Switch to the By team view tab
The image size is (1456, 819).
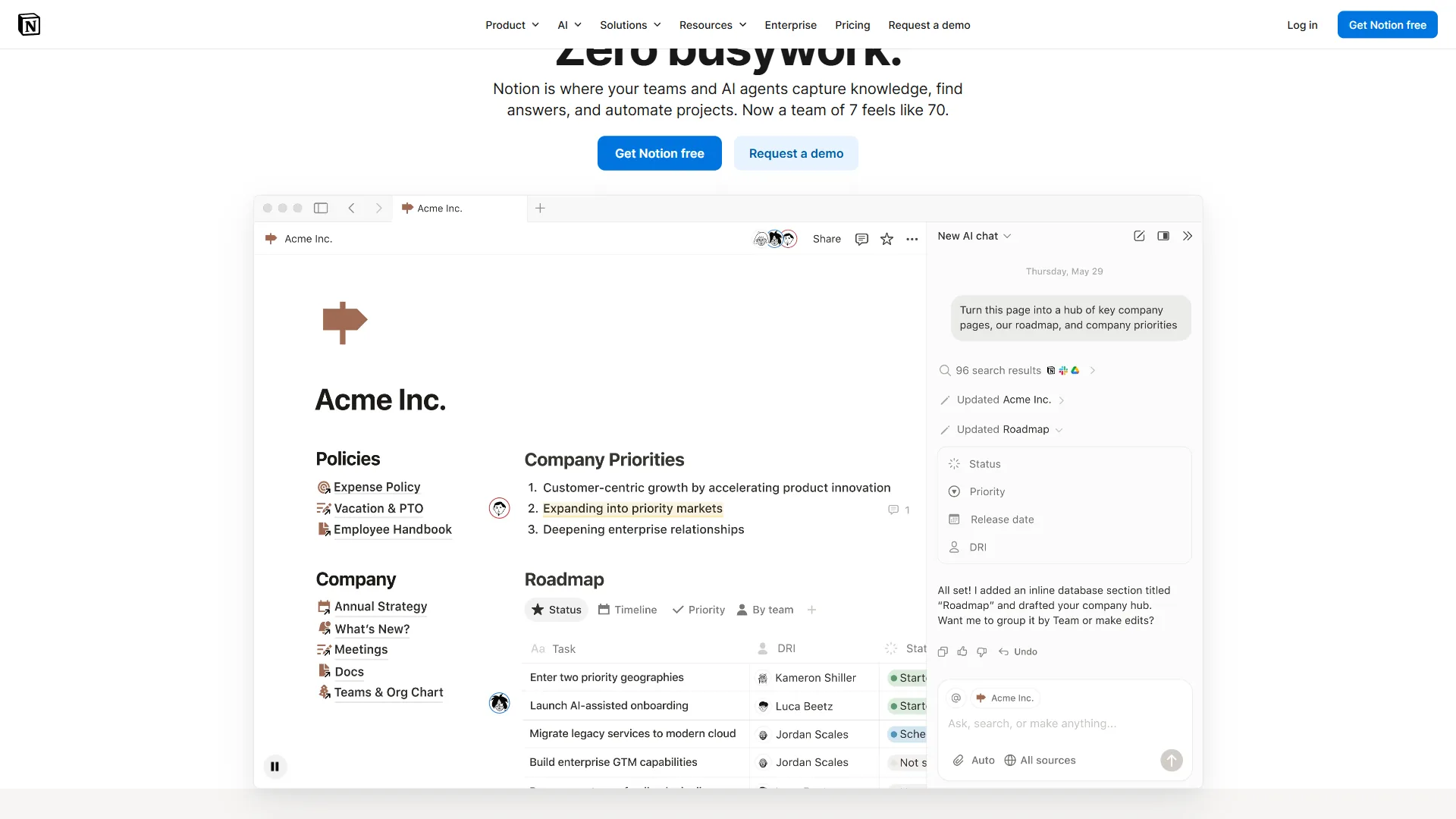[x=765, y=610]
